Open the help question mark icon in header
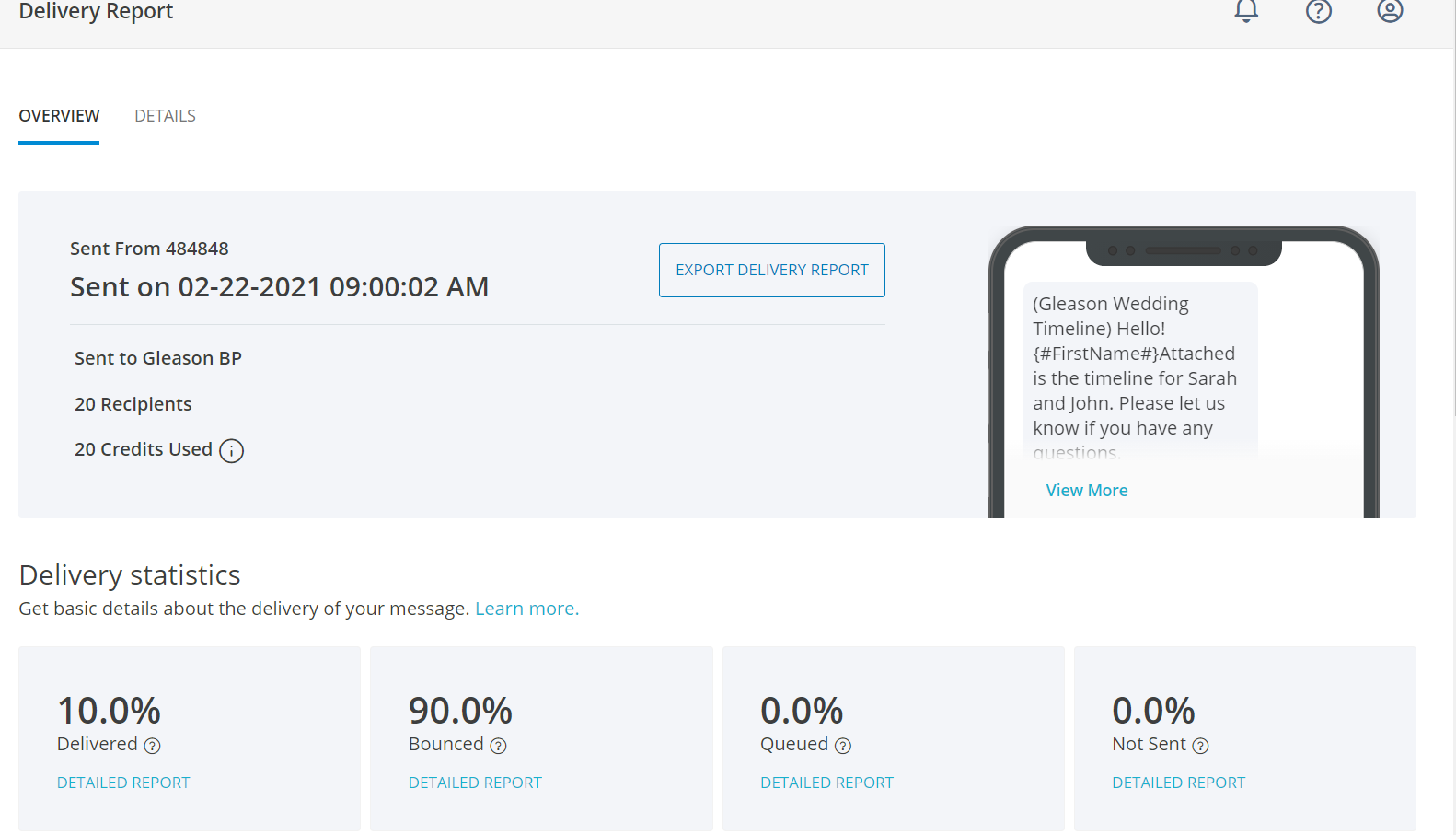The height and width of the screenshot is (835, 1456). click(x=1319, y=10)
